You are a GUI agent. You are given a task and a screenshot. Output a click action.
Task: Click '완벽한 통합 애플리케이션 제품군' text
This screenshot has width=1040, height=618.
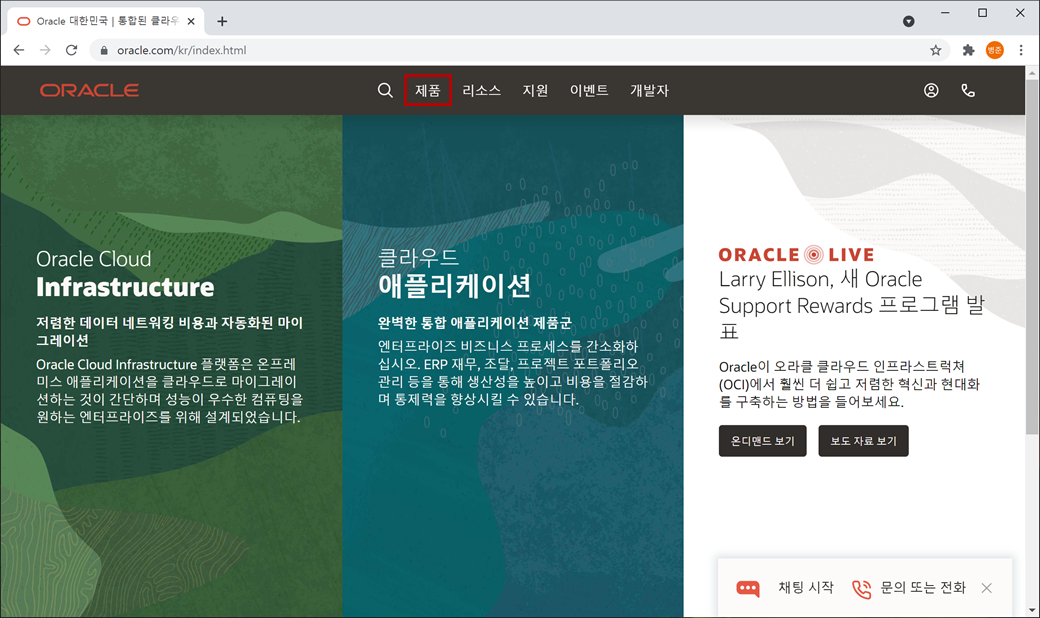tap(475, 323)
